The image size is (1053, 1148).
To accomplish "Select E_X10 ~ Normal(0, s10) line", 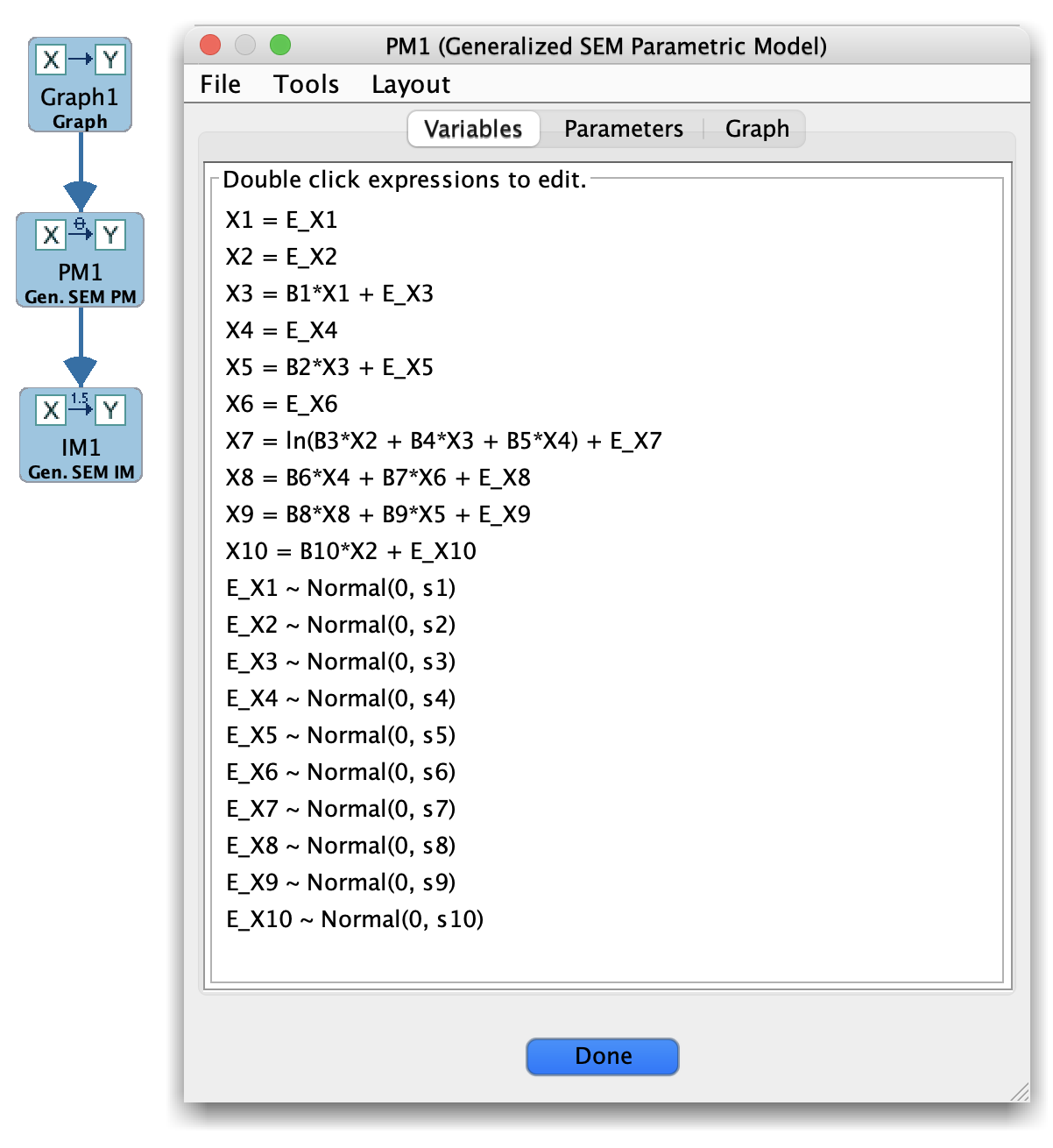I will coord(355,919).
